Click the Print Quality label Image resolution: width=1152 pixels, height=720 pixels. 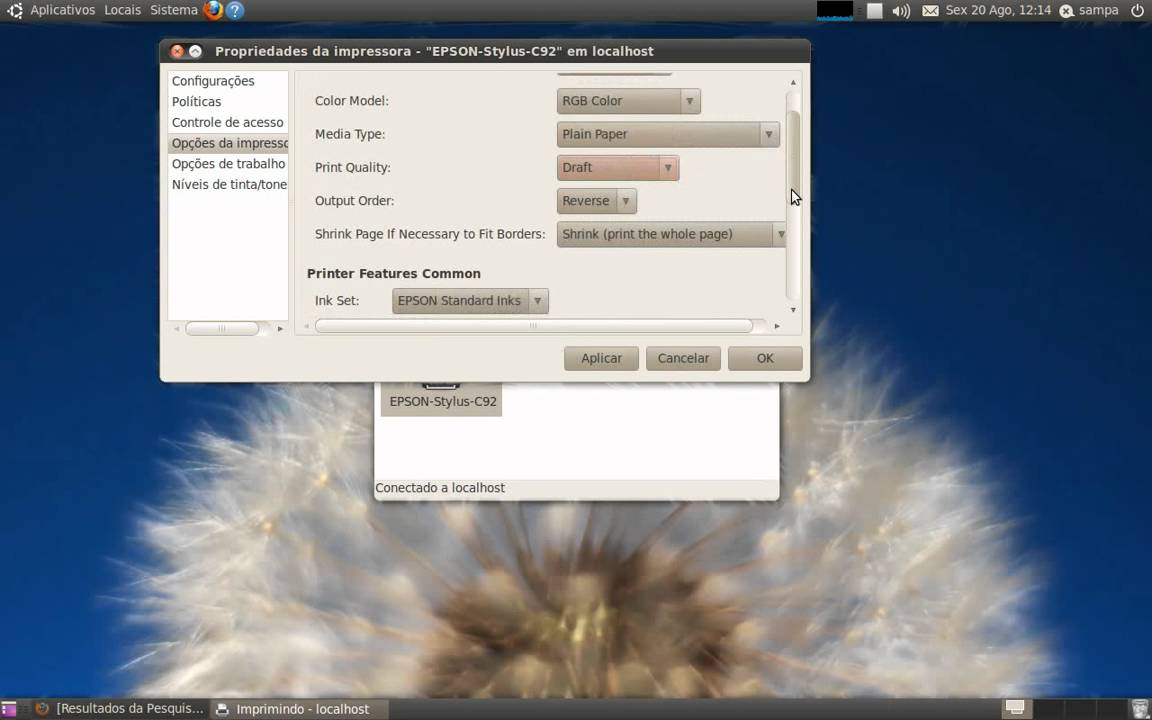click(353, 168)
